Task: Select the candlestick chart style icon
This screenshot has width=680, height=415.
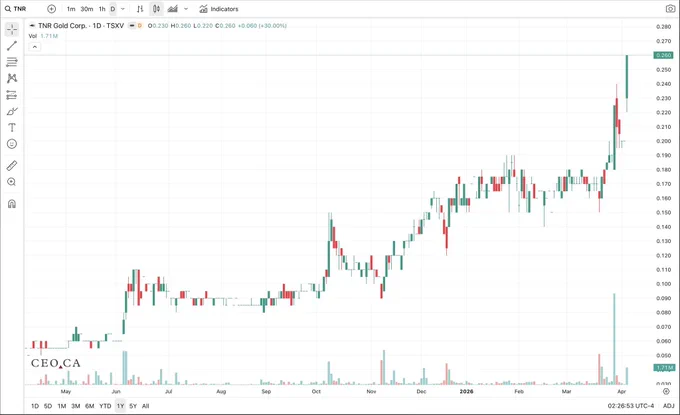Action: point(156,9)
